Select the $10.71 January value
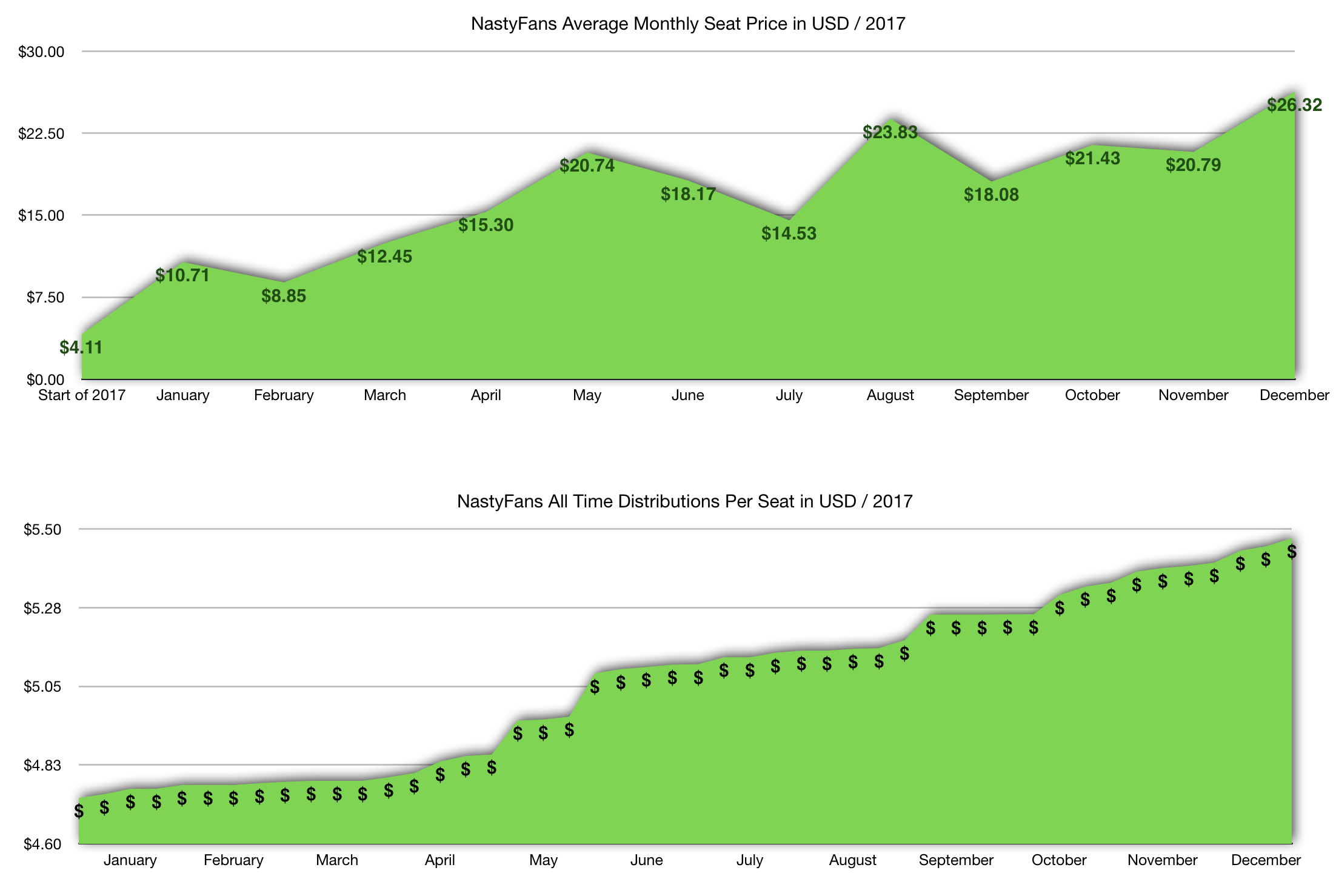 [x=182, y=275]
